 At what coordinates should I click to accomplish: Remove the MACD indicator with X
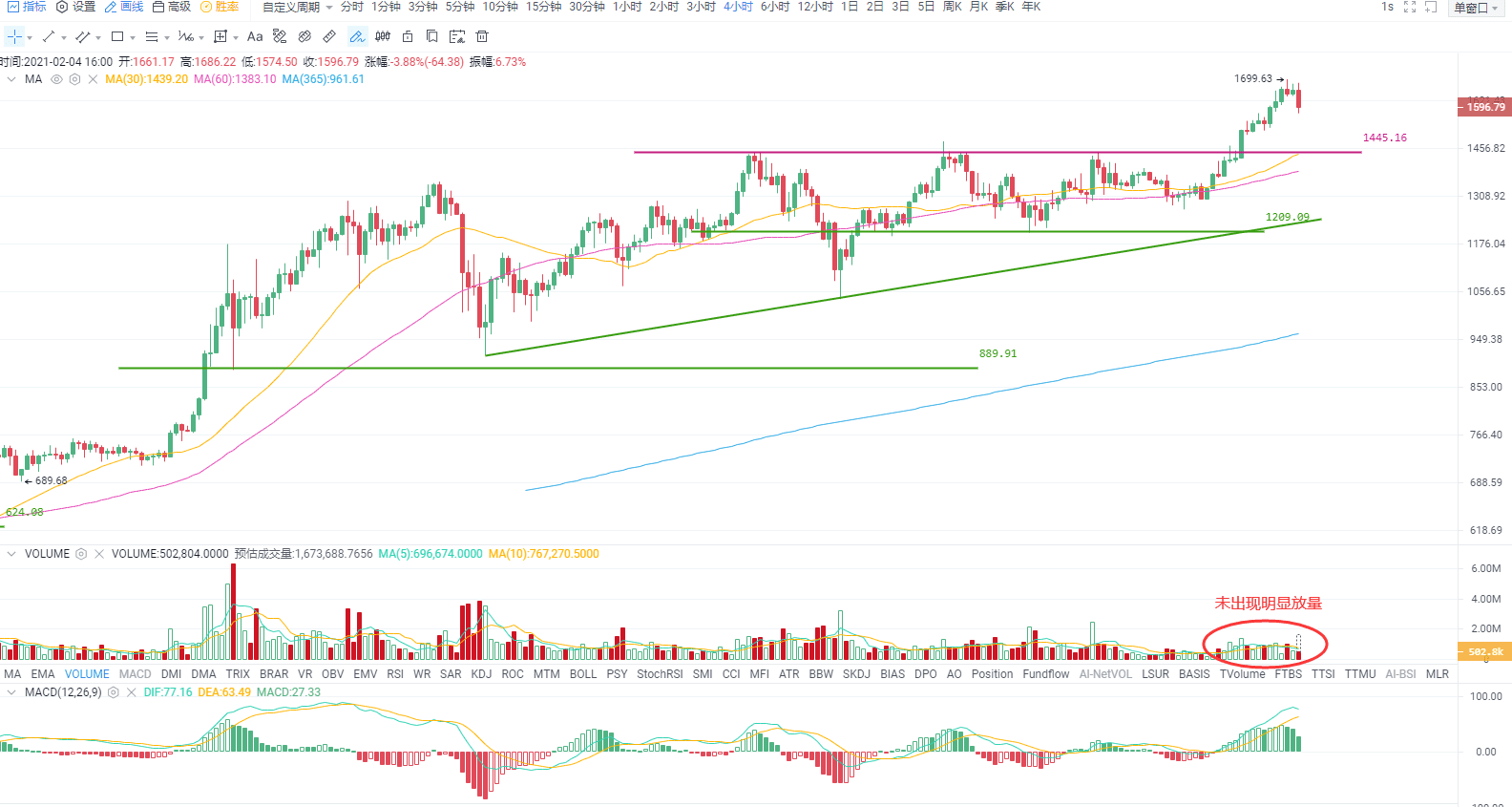(x=132, y=692)
